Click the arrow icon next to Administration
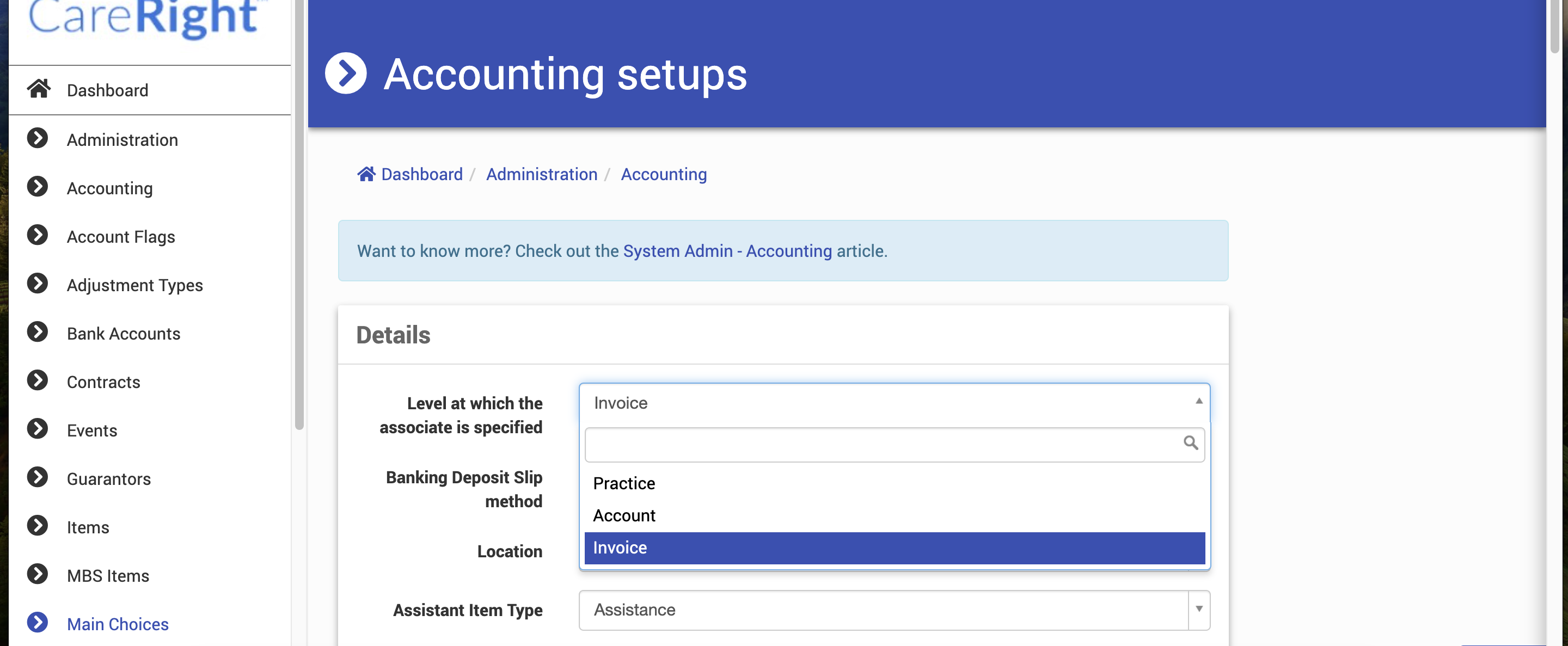 [38, 138]
